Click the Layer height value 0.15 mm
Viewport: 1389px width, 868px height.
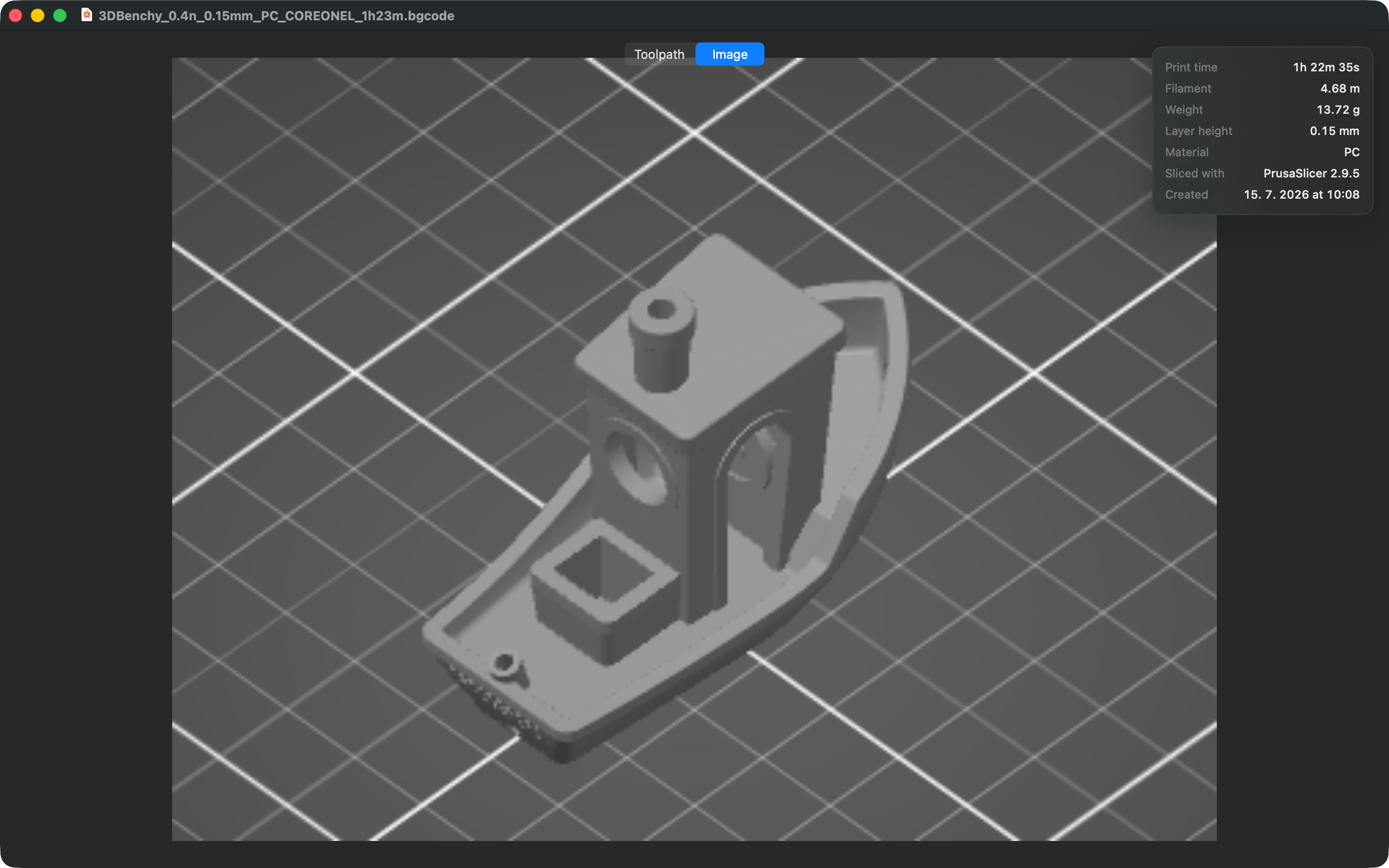1335,131
